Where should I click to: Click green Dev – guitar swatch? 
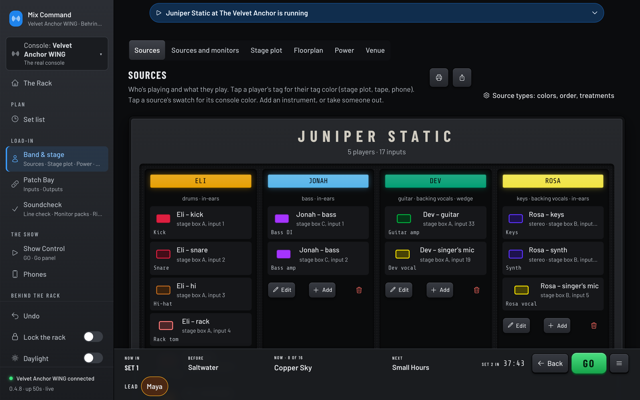404,218
